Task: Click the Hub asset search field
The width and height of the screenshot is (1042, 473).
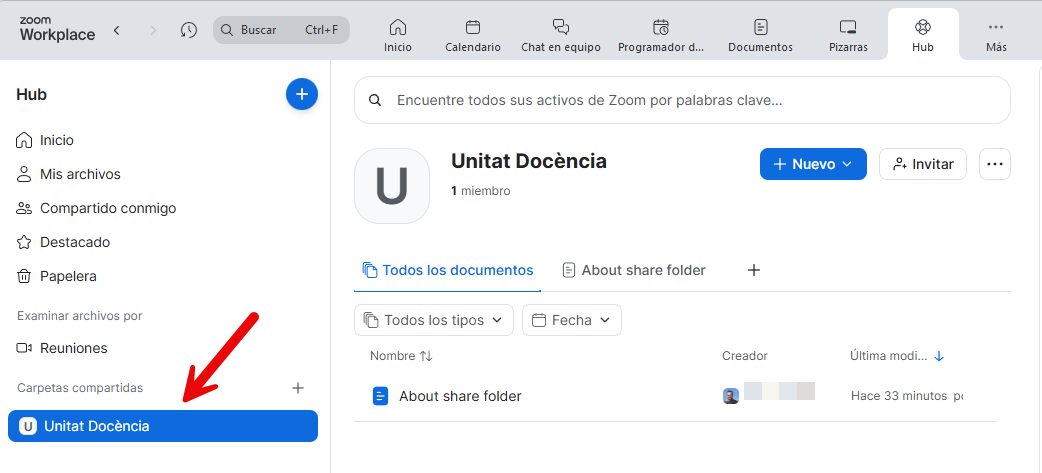Action: tap(682, 100)
